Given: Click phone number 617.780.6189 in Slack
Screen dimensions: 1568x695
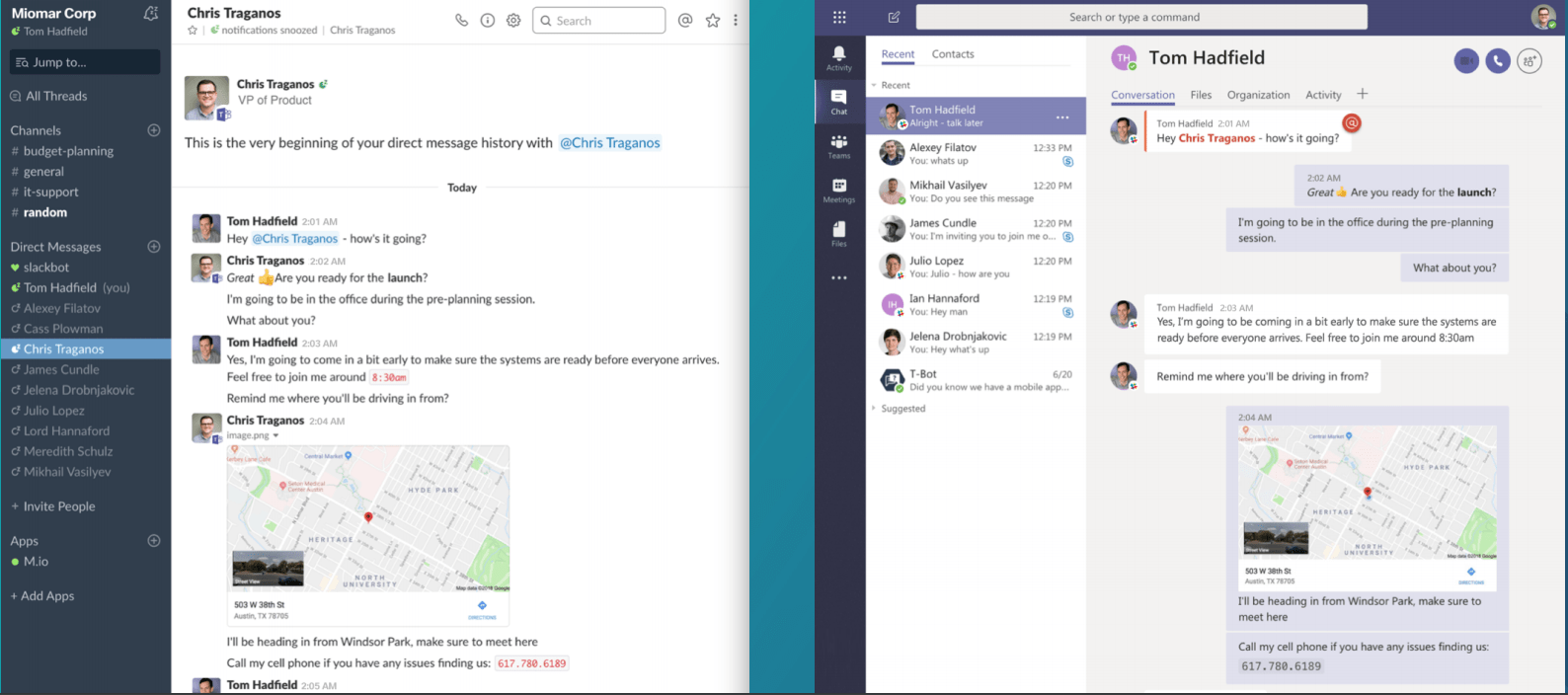Looking at the screenshot, I should 532,663.
